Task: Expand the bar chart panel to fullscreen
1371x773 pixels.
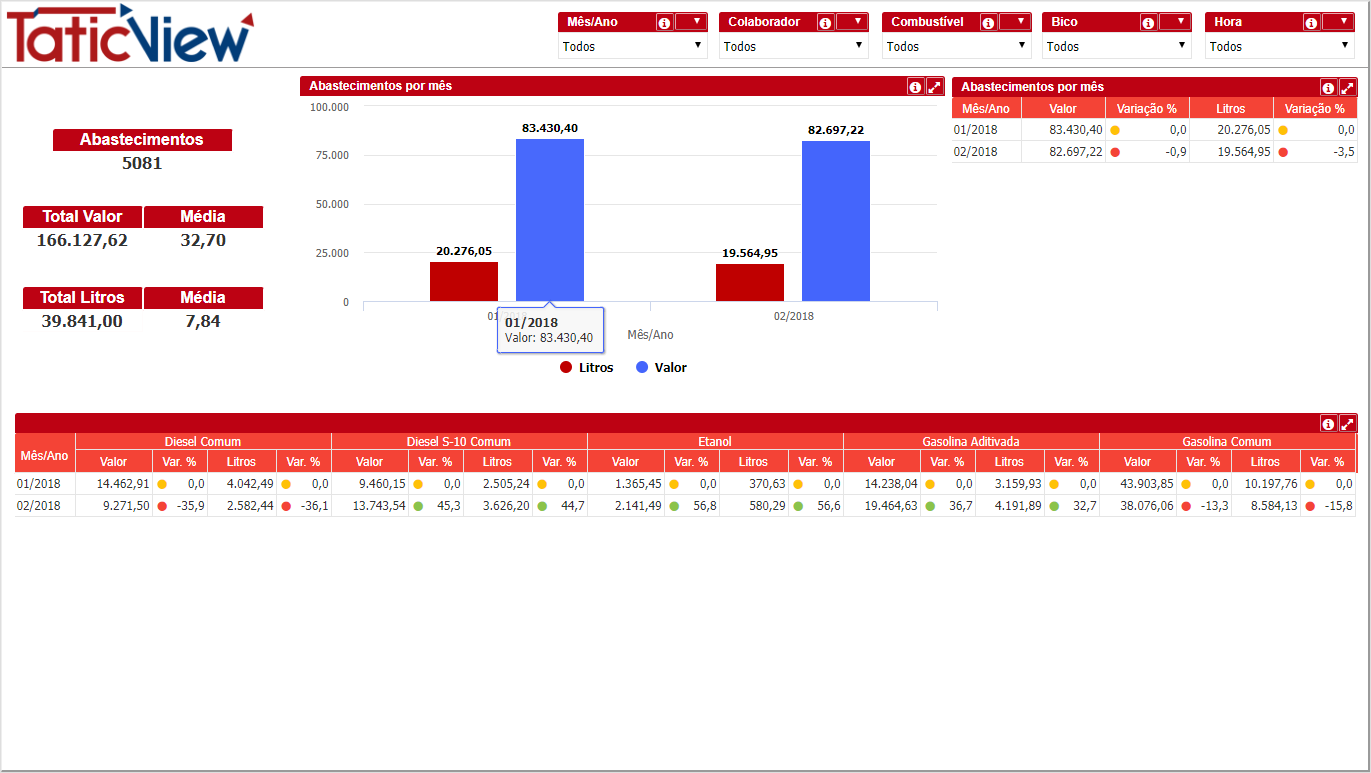Action: (x=934, y=87)
